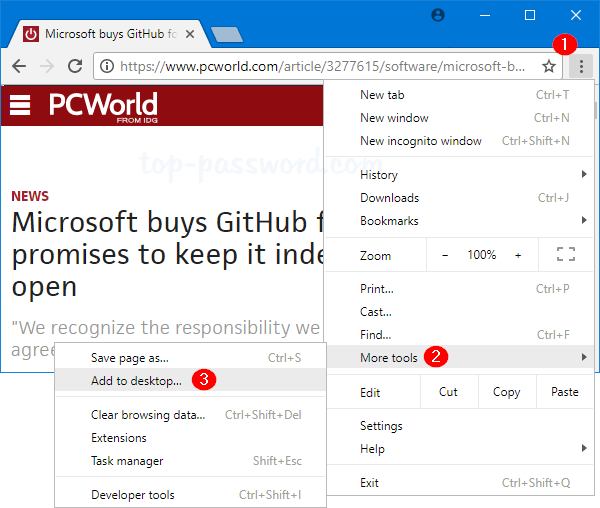Select the Microsoft buys GitHub tab
The image size is (600, 508).
click(111, 34)
